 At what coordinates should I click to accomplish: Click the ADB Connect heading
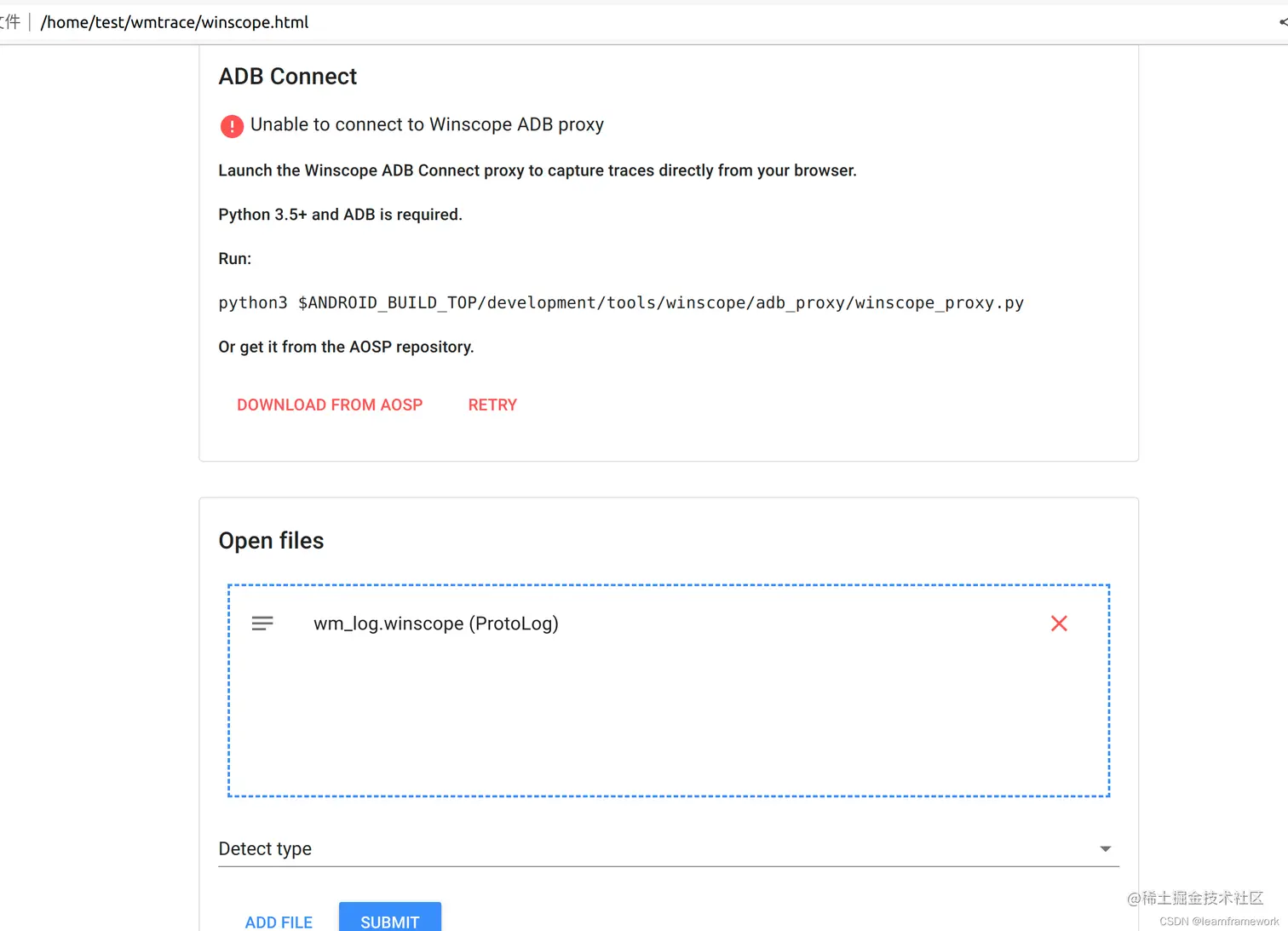288,77
